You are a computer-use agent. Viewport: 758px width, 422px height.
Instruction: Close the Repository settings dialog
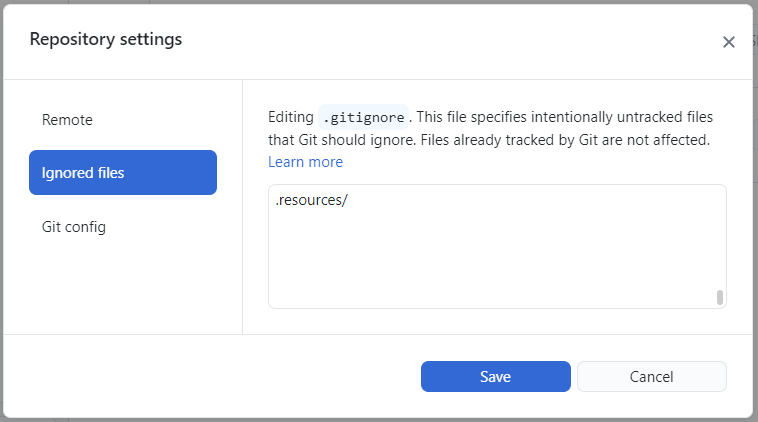coord(728,42)
